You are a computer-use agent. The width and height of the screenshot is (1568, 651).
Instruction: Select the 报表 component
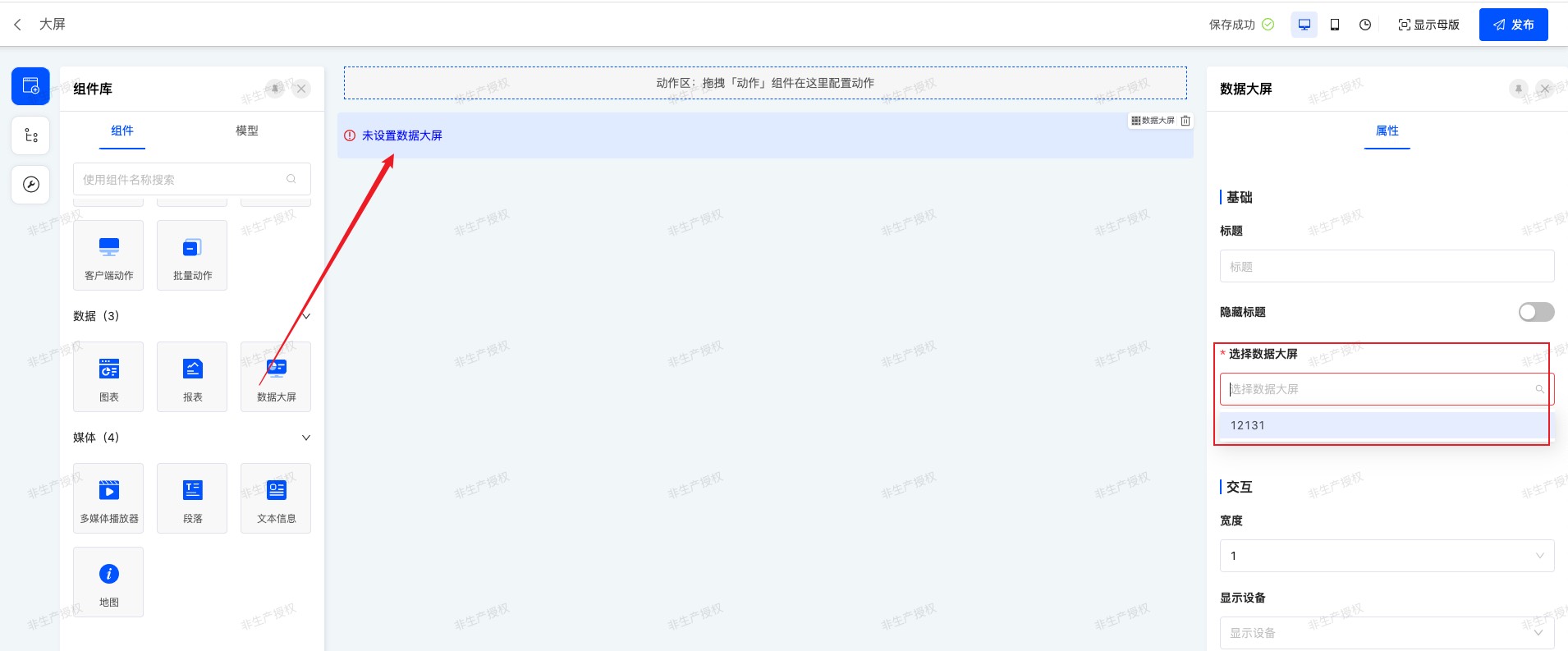coord(192,377)
